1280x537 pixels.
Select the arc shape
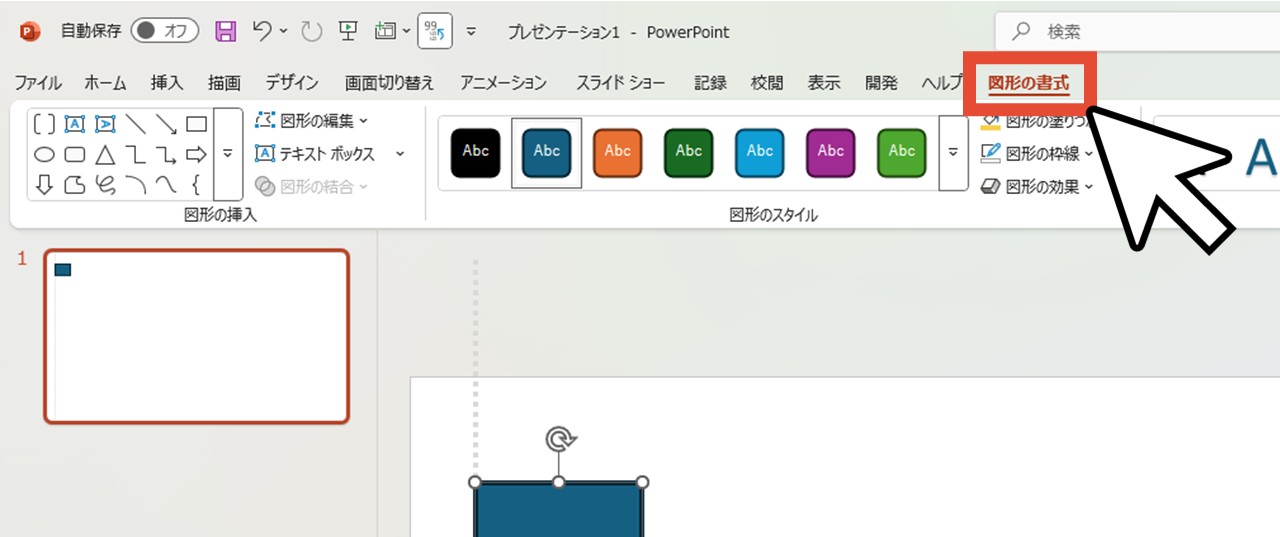[x=135, y=184]
